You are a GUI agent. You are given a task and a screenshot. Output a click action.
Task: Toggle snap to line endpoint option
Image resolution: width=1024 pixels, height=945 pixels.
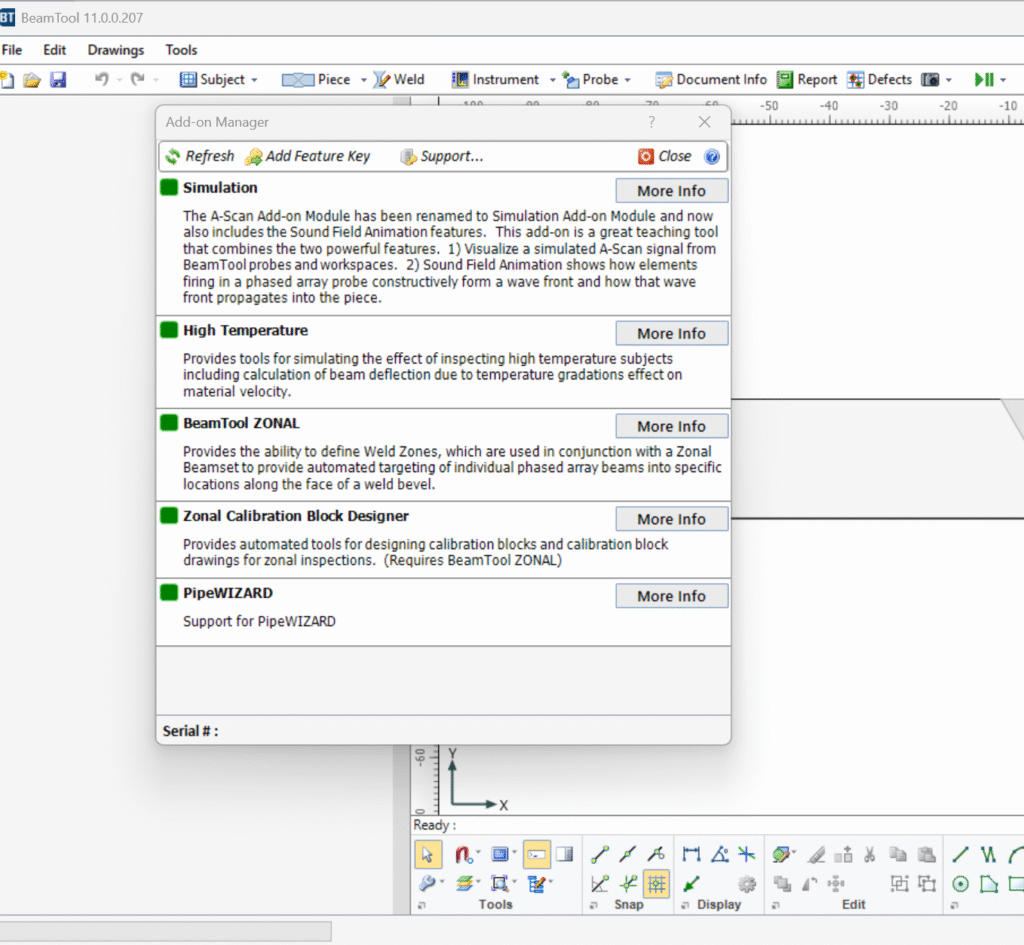click(x=600, y=855)
